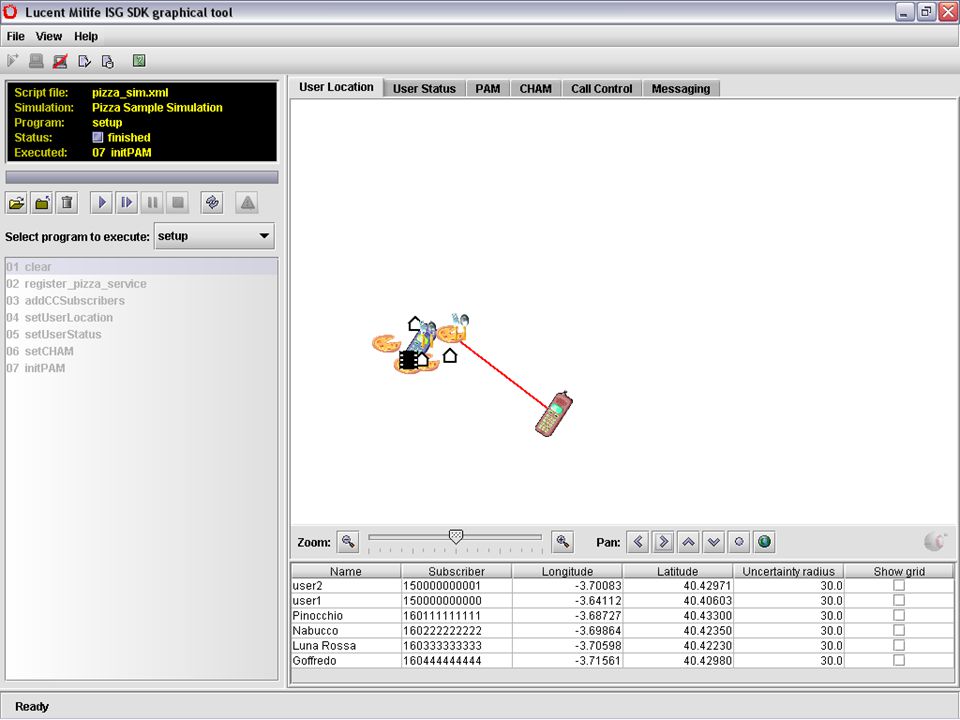Click the square stop playback button
Viewport: 960px width, 720px height.
click(x=178, y=203)
